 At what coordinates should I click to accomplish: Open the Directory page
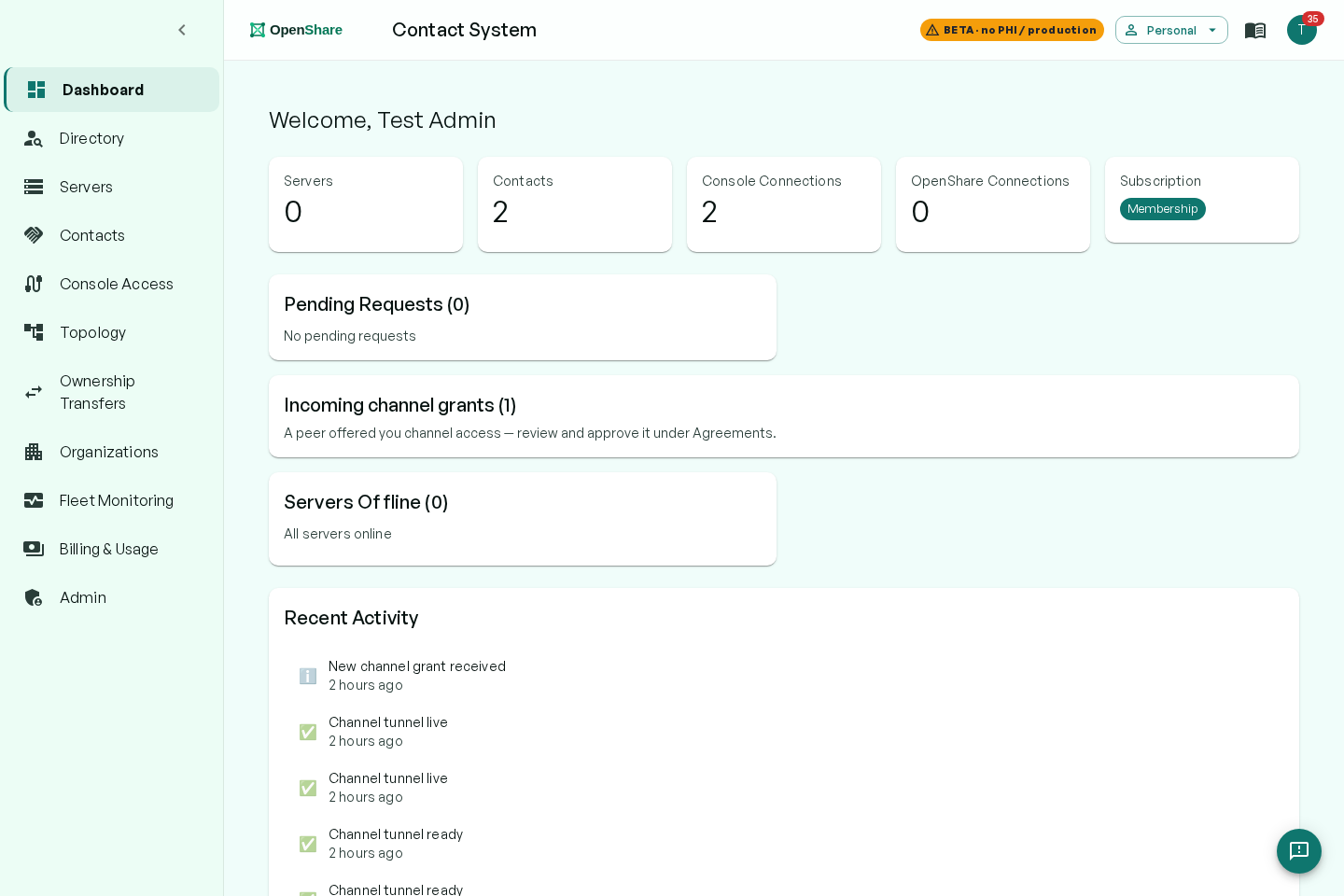coord(112,138)
